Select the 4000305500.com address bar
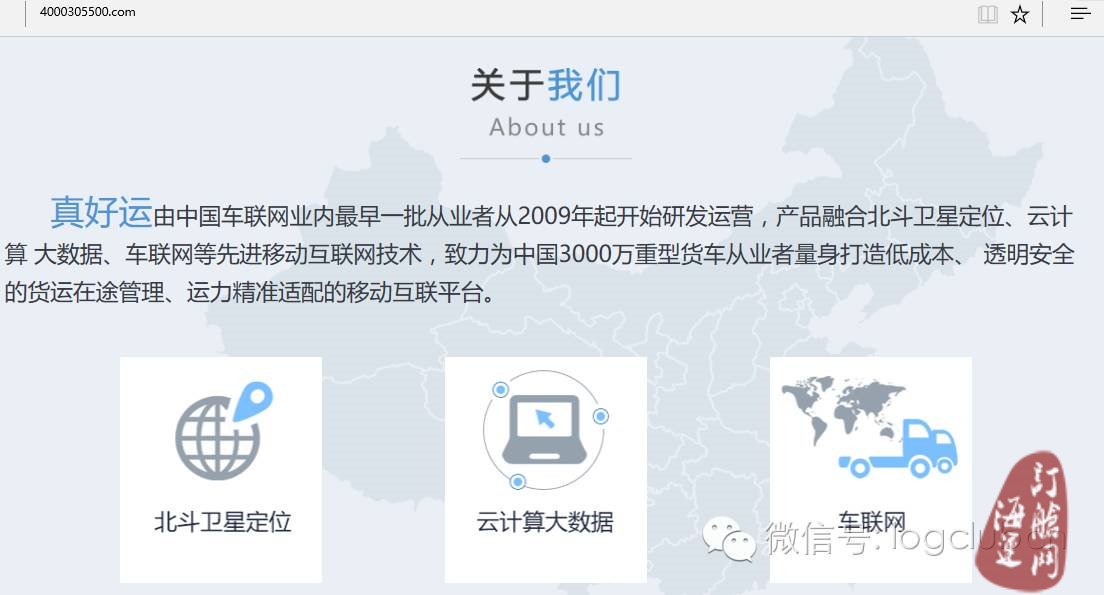Screen dimensions: 1104x595 click(x=87, y=12)
